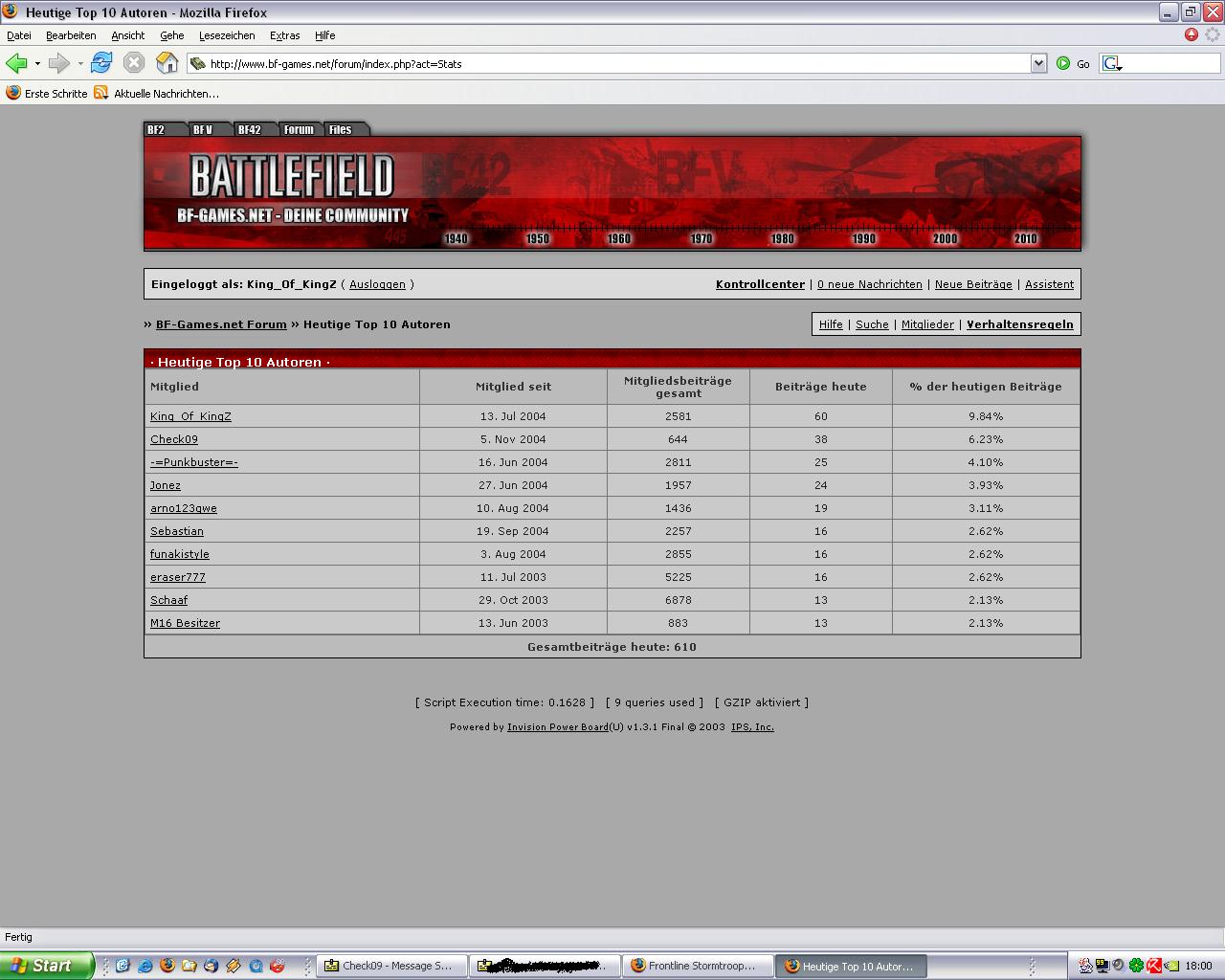This screenshot has height=980, width=1225.
Task: Click the red Adblock icon in menu bar
Action: point(1192,34)
